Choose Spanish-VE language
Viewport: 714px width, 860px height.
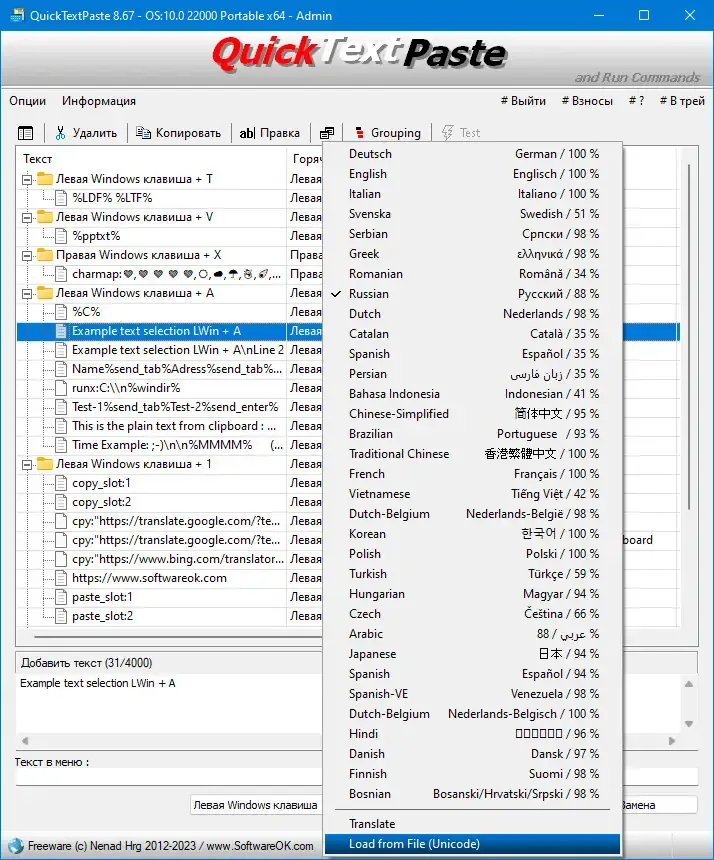click(473, 694)
